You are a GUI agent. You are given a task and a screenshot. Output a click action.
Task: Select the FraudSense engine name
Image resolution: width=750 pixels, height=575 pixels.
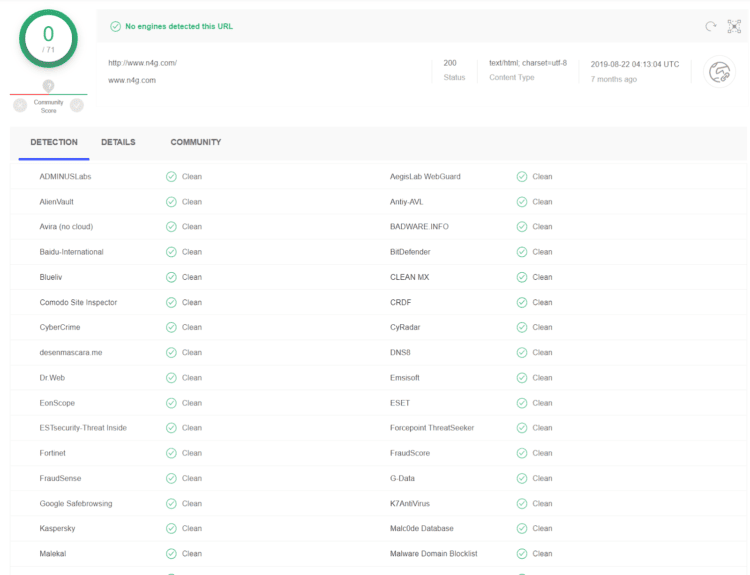(60, 478)
